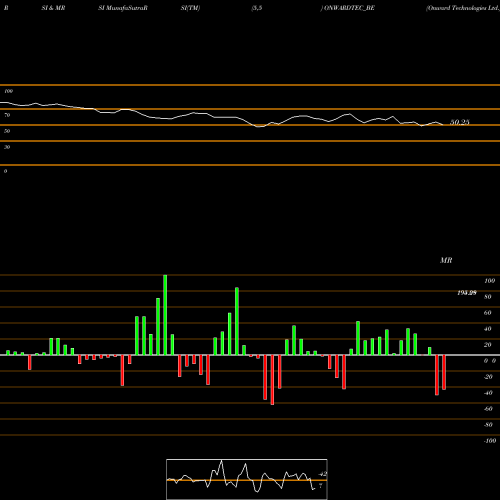Viewport: 500px width, 500px height.
Task: Click MR axis label -80
Action: tap(488, 425)
